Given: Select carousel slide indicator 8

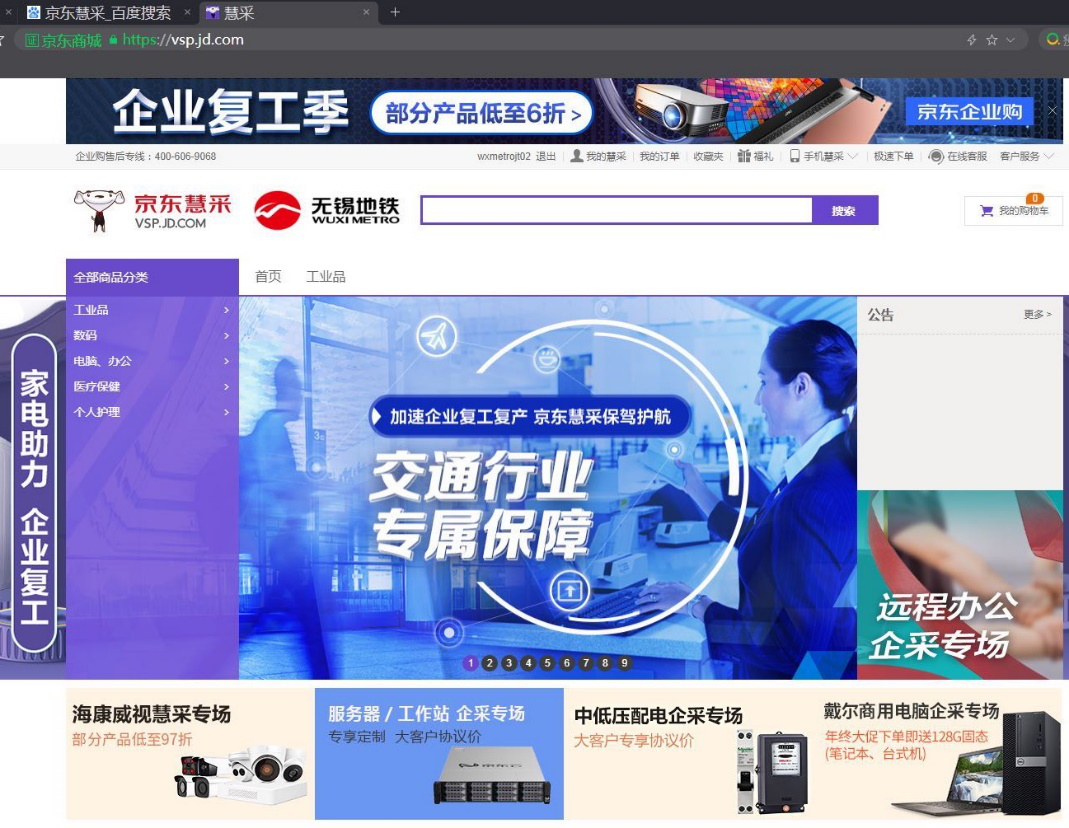Looking at the screenshot, I should pos(605,662).
